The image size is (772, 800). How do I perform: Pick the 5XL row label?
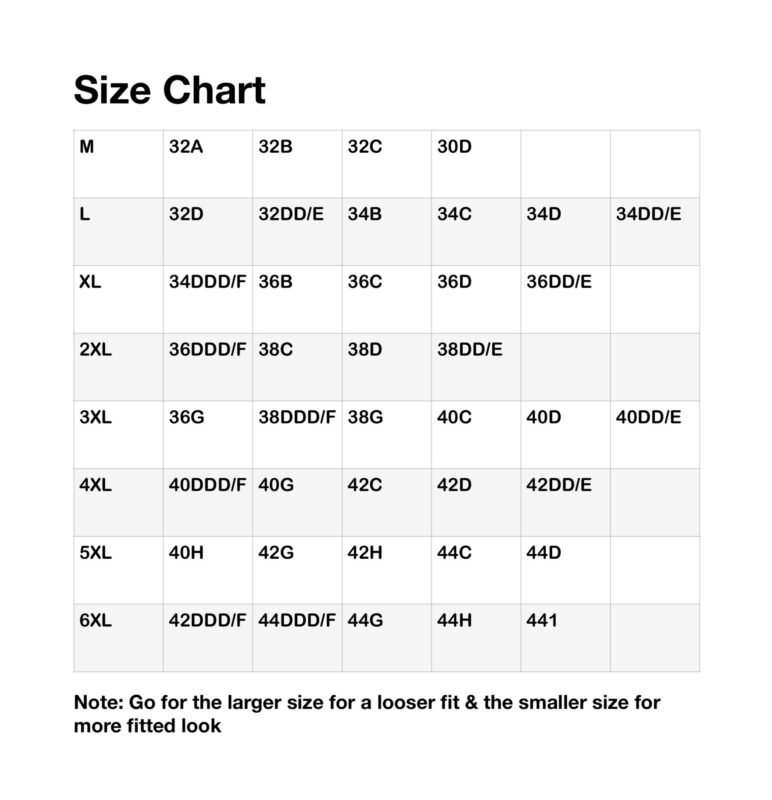tap(95, 552)
